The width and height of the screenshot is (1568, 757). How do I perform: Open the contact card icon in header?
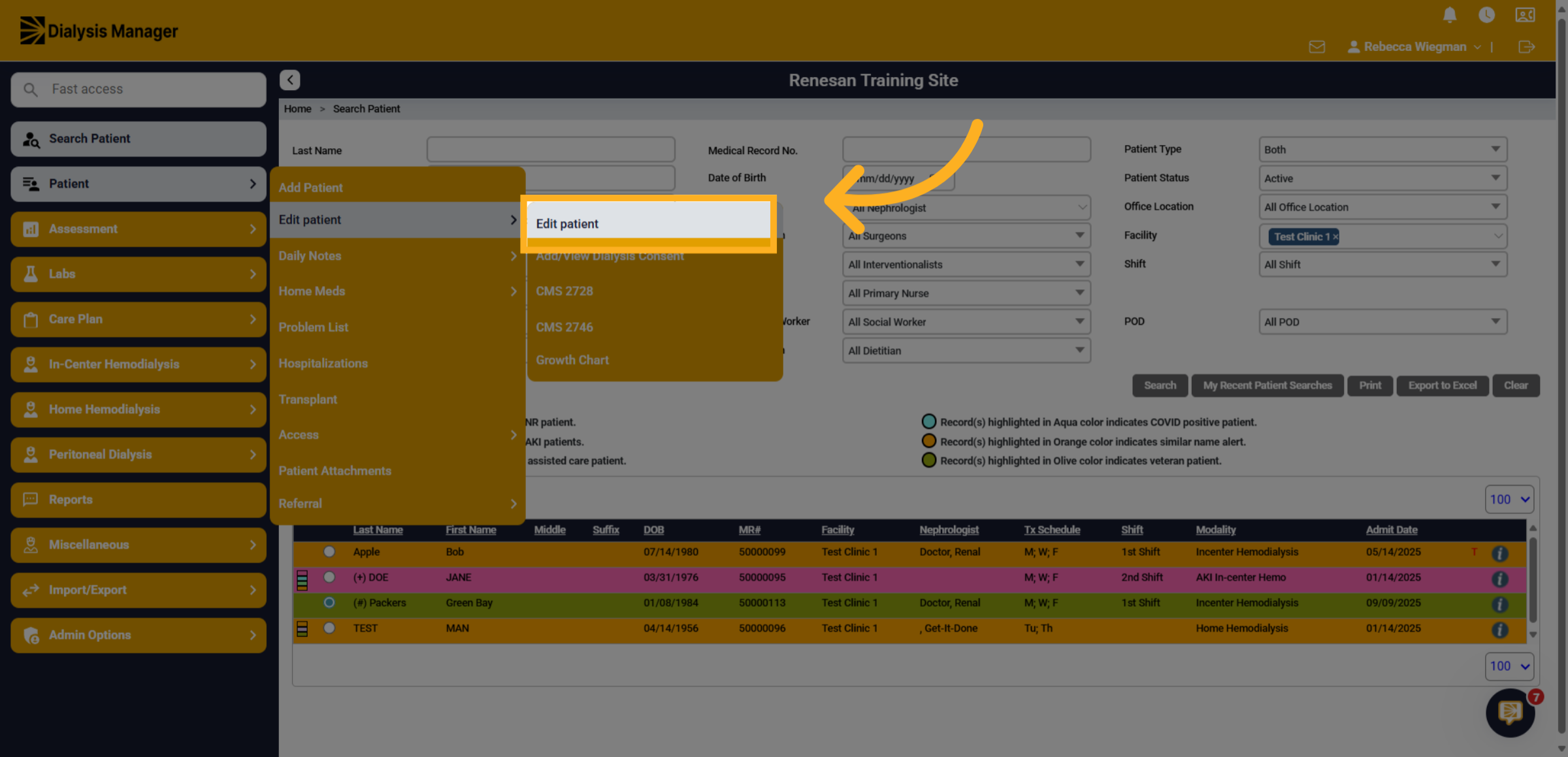tap(1525, 15)
